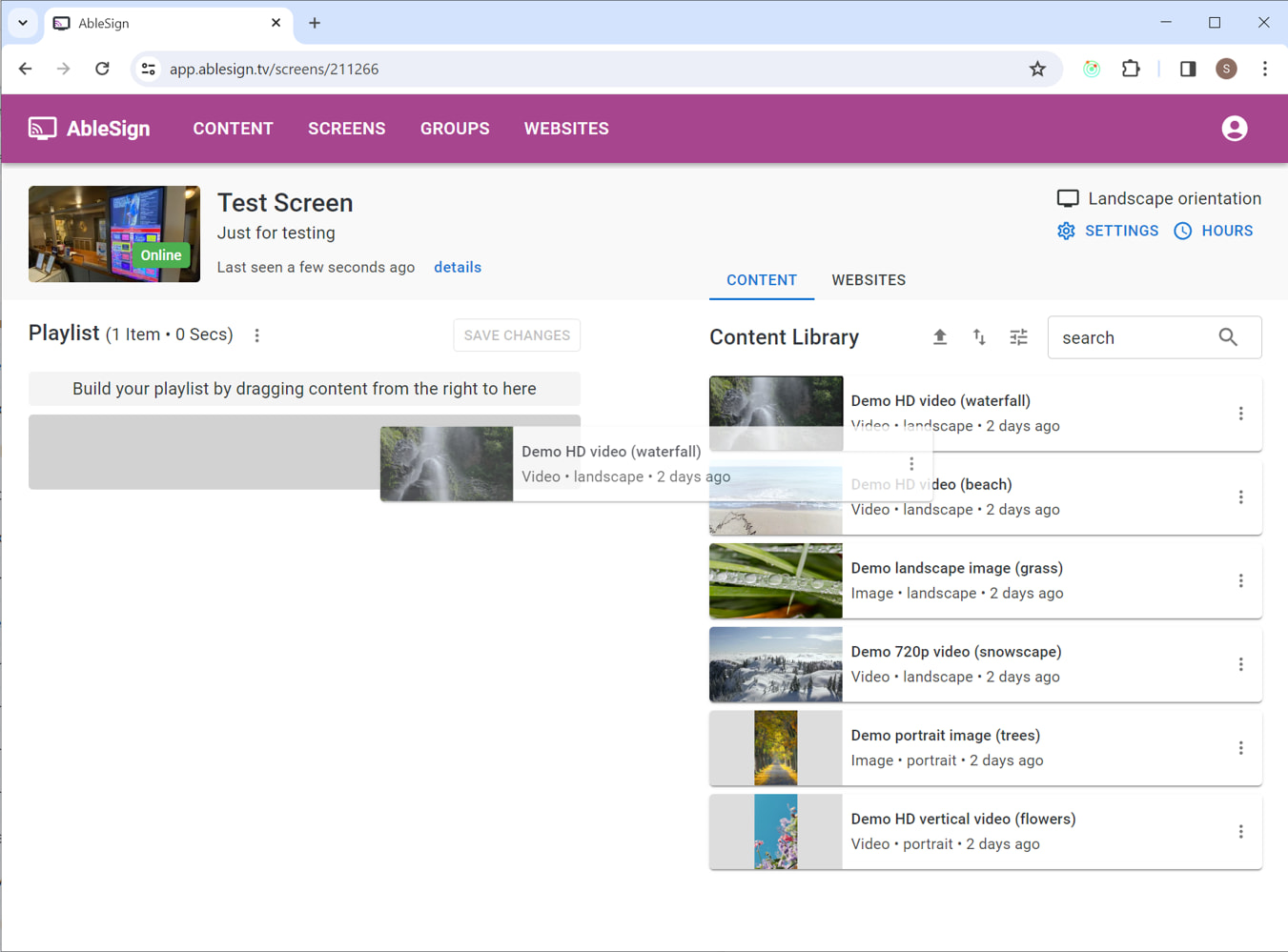Screen dimensions: 1288x952
Task: Click the sort arrows icon in Content Library
Action: (979, 337)
